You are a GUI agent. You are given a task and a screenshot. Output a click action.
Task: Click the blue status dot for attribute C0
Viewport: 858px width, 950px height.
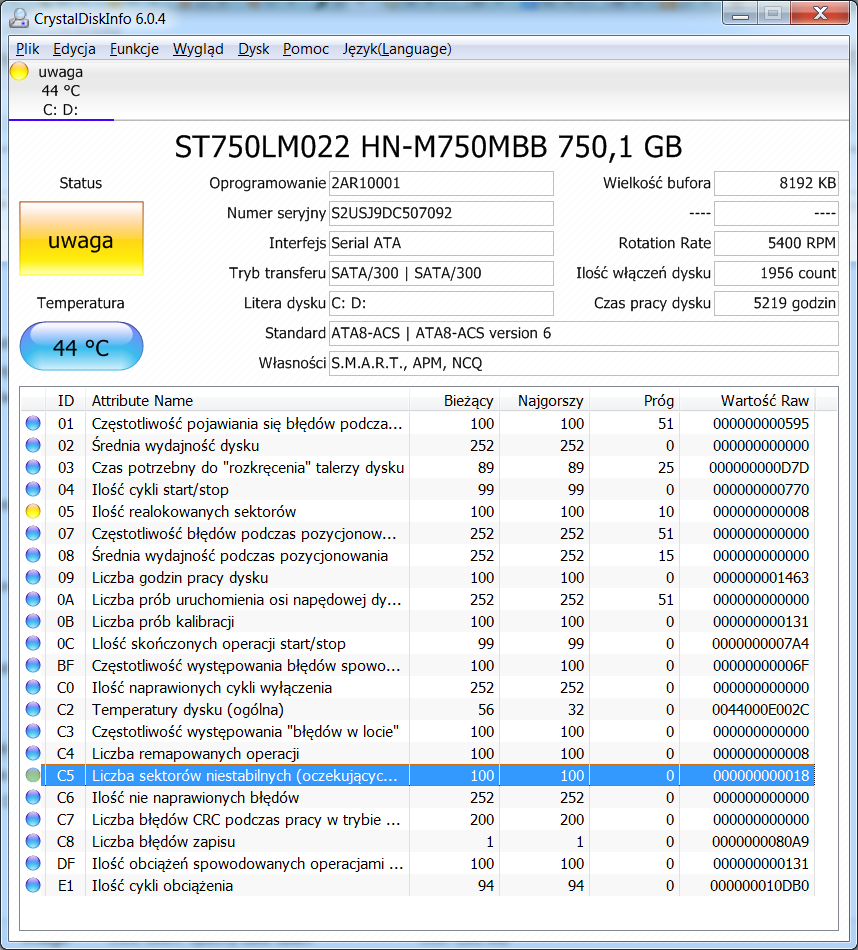click(33, 688)
